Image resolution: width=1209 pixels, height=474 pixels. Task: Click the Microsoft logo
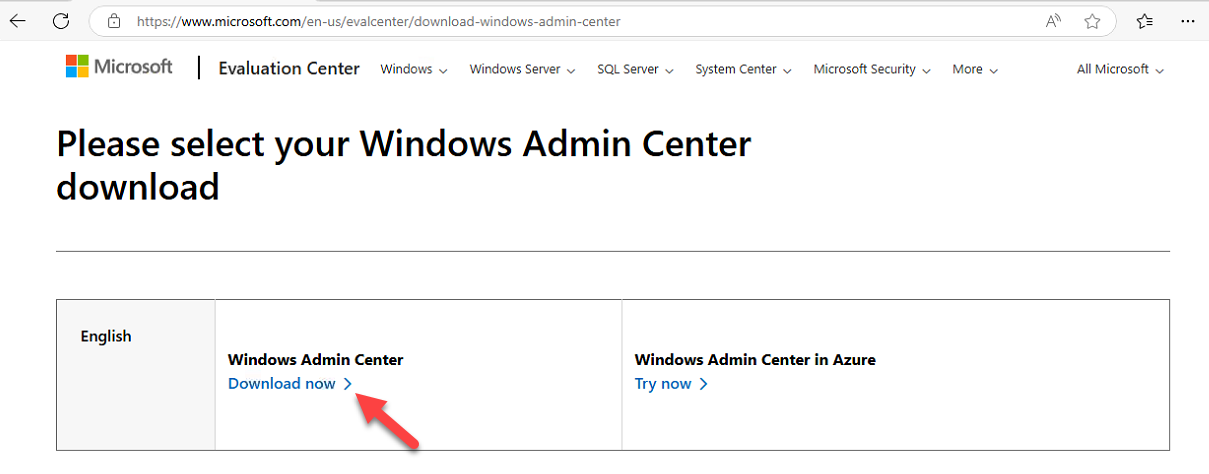coord(119,67)
